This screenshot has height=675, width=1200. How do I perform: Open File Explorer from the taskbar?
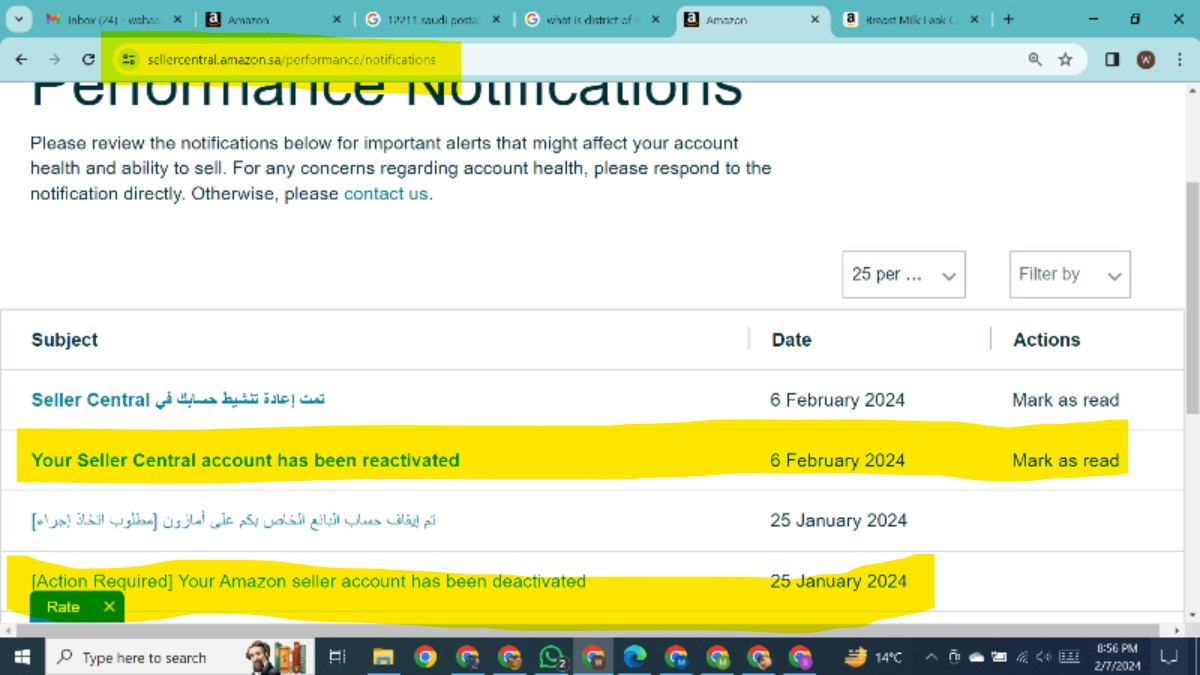(x=383, y=657)
